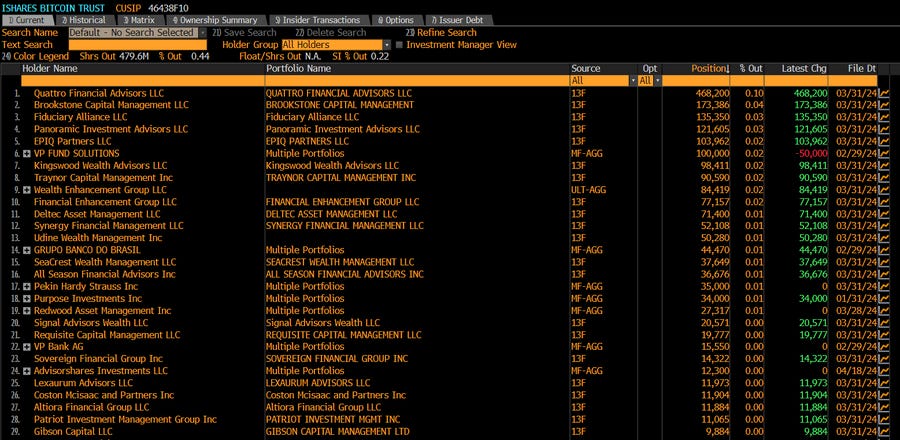Switch to the Current tab
900x440 pixels.
pyautogui.click(x=26, y=20)
